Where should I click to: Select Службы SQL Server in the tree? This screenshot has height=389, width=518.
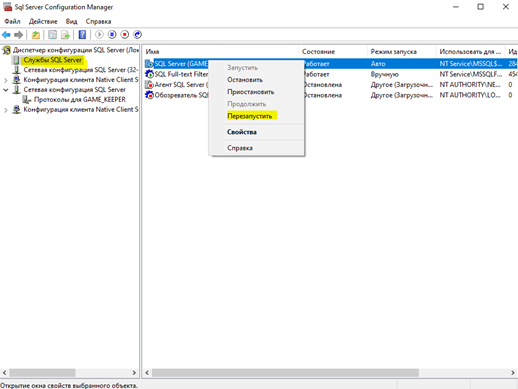coord(53,60)
